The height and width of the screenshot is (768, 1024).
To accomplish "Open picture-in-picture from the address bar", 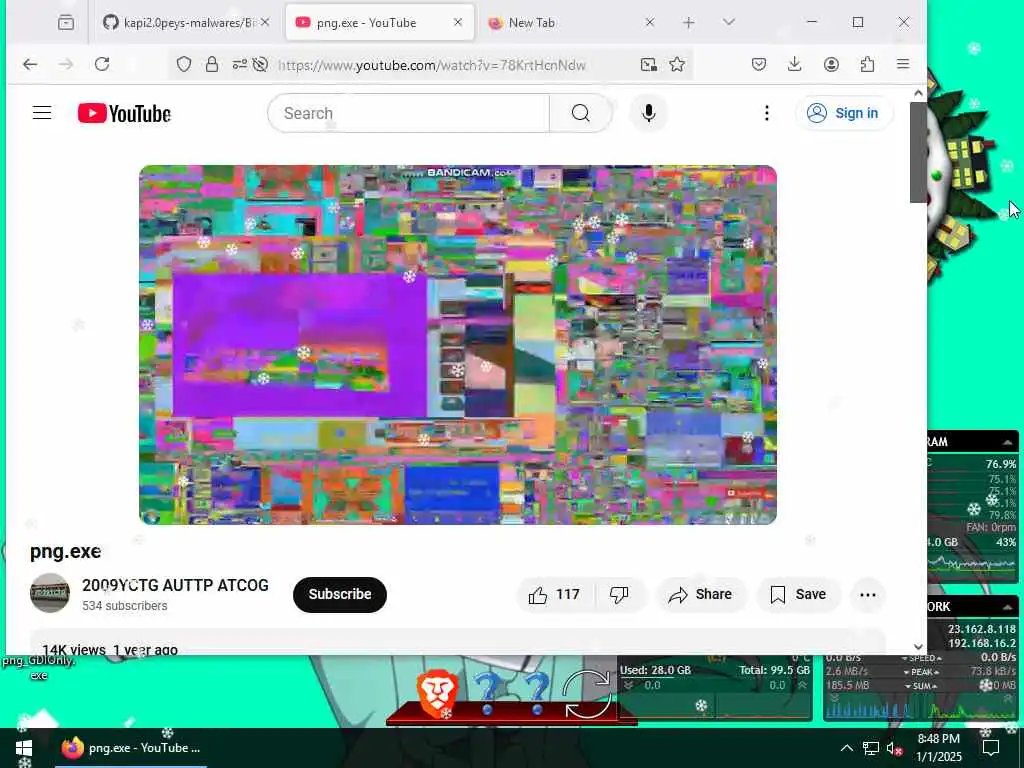I will point(648,64).
